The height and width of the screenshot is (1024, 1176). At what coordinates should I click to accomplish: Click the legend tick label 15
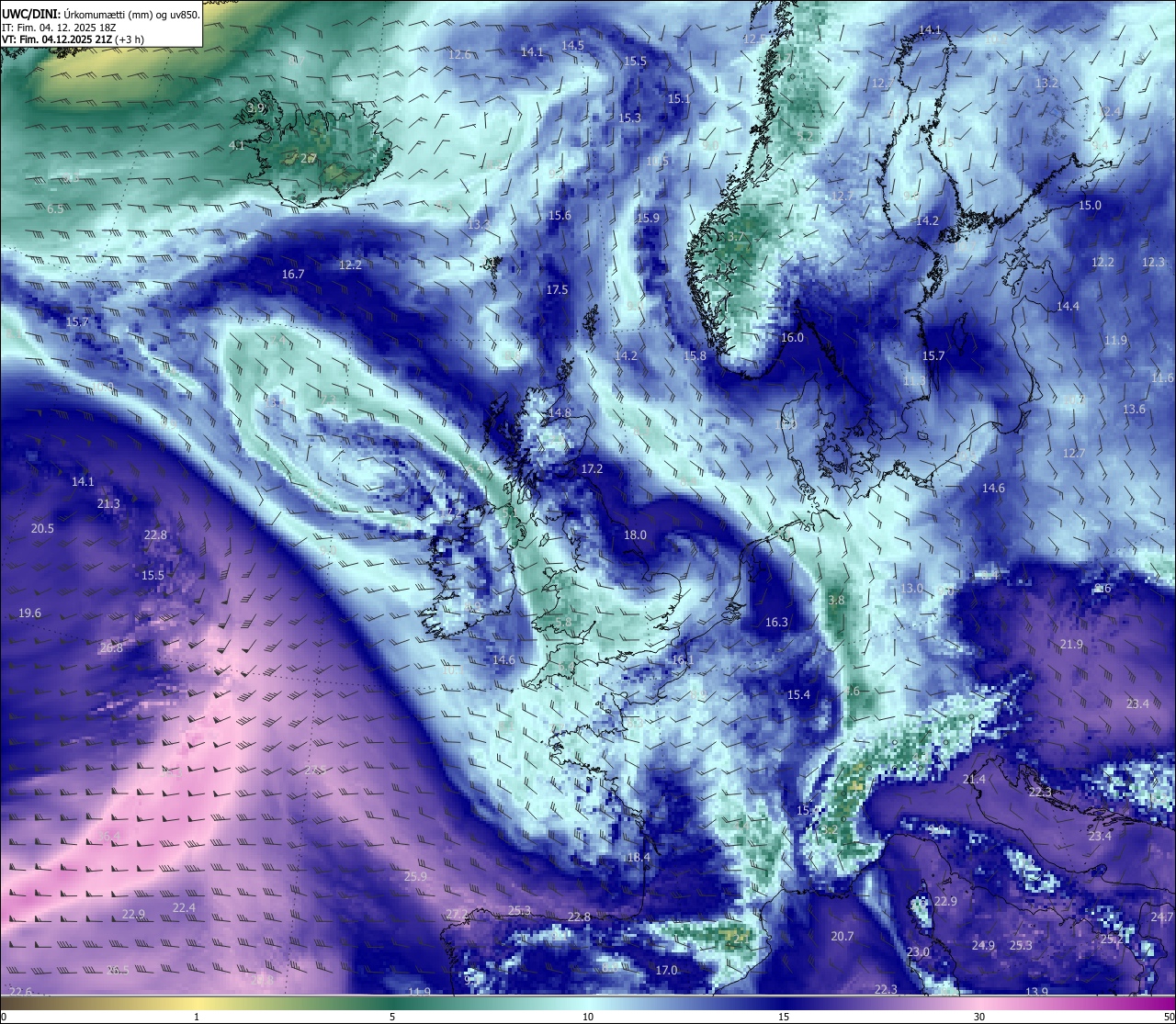click(x=784, y=1017)
